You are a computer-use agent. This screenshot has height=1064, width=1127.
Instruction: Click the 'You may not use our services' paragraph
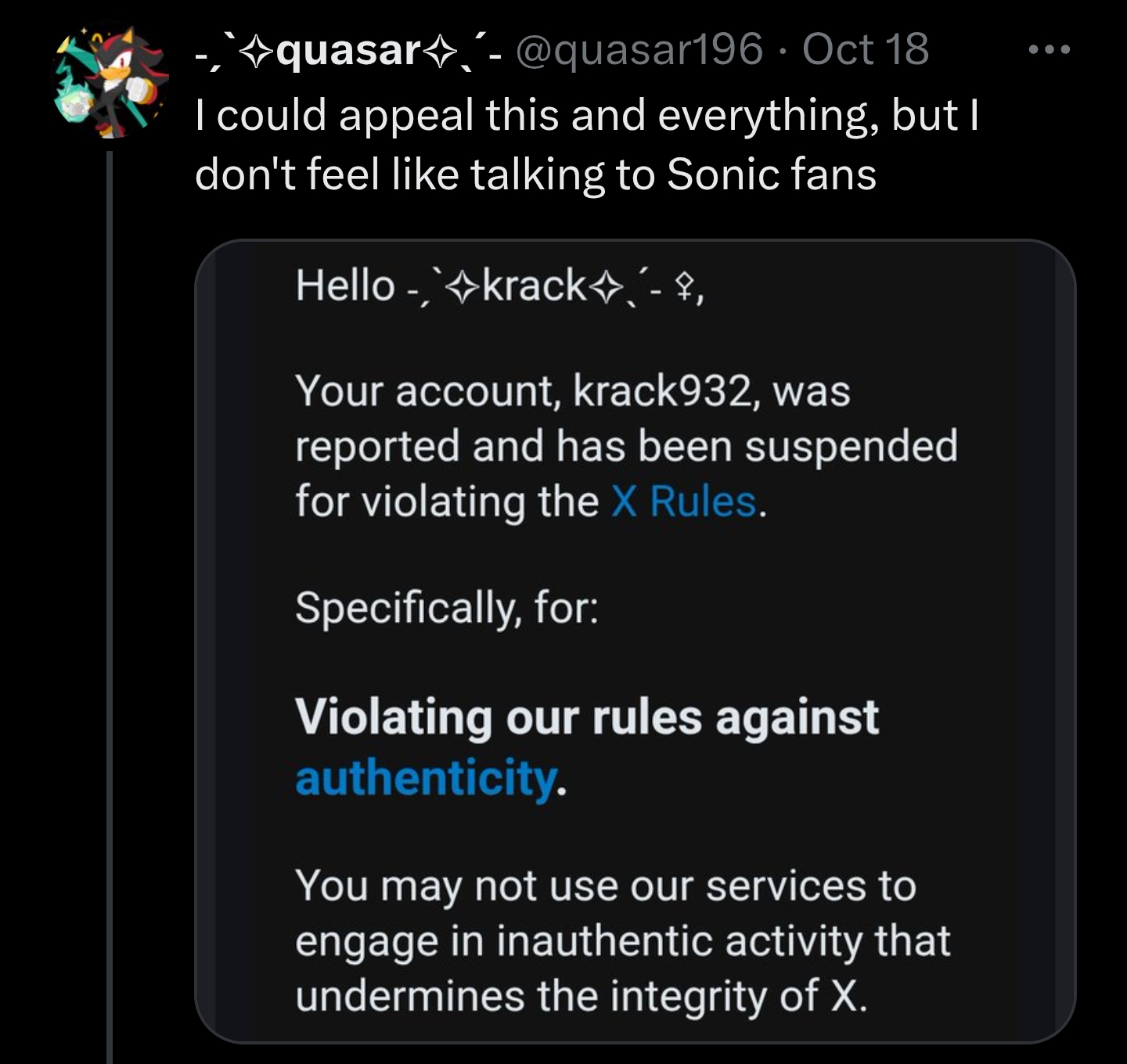[605, 886]
